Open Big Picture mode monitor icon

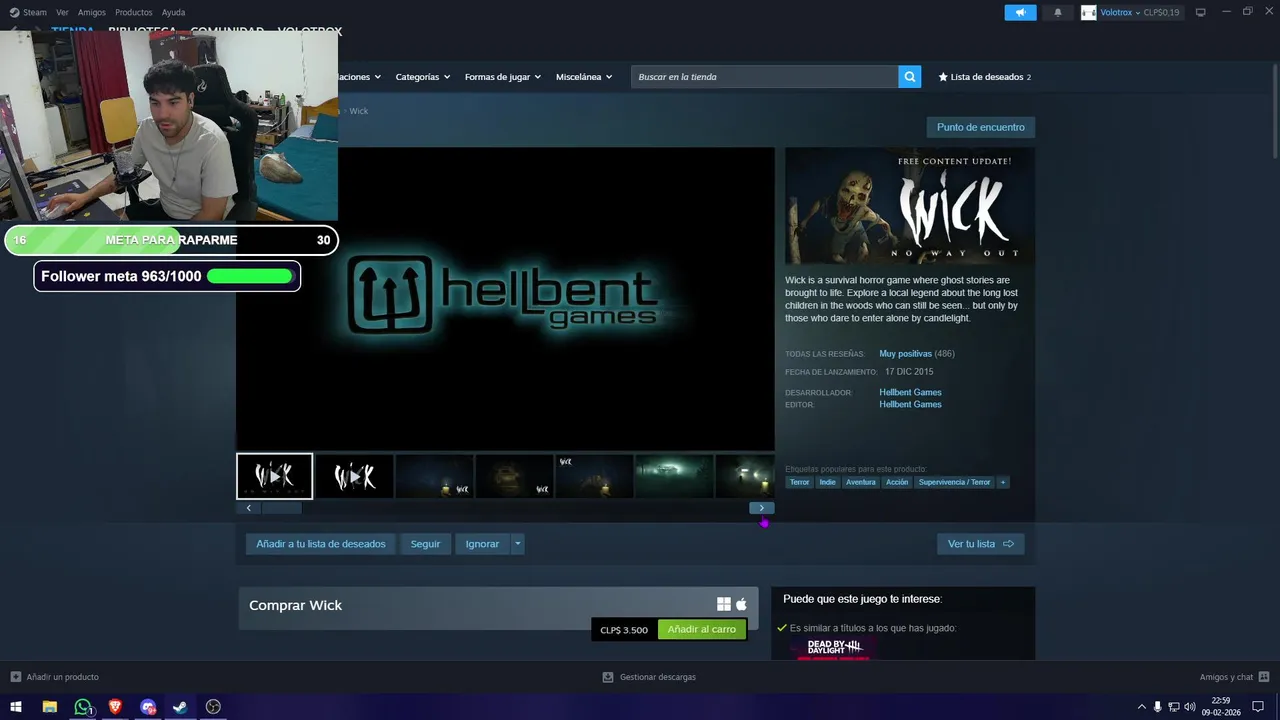click(x=1200, y=12)
